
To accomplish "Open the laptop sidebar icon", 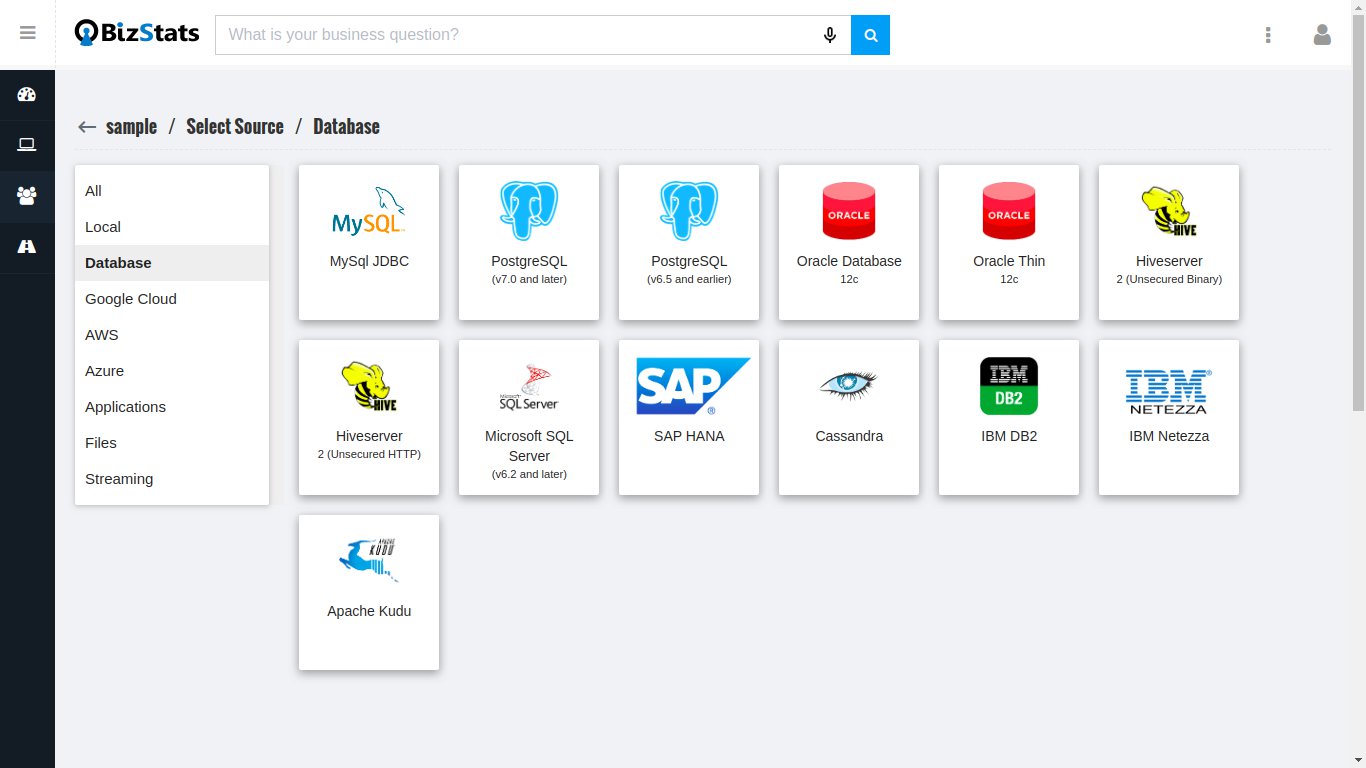I will (x=27, y=145).
